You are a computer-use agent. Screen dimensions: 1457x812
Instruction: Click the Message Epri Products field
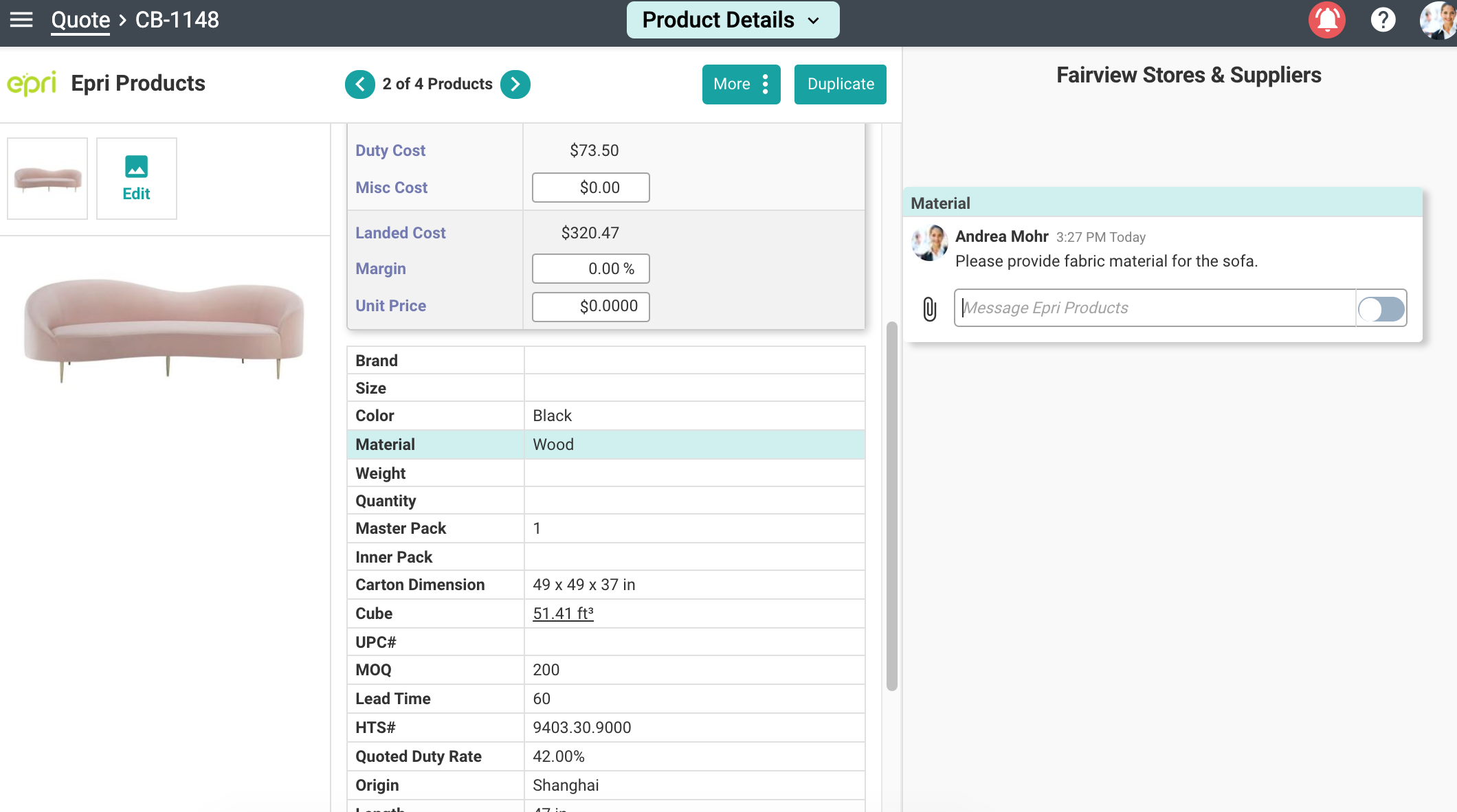[x=1155, y=308]
